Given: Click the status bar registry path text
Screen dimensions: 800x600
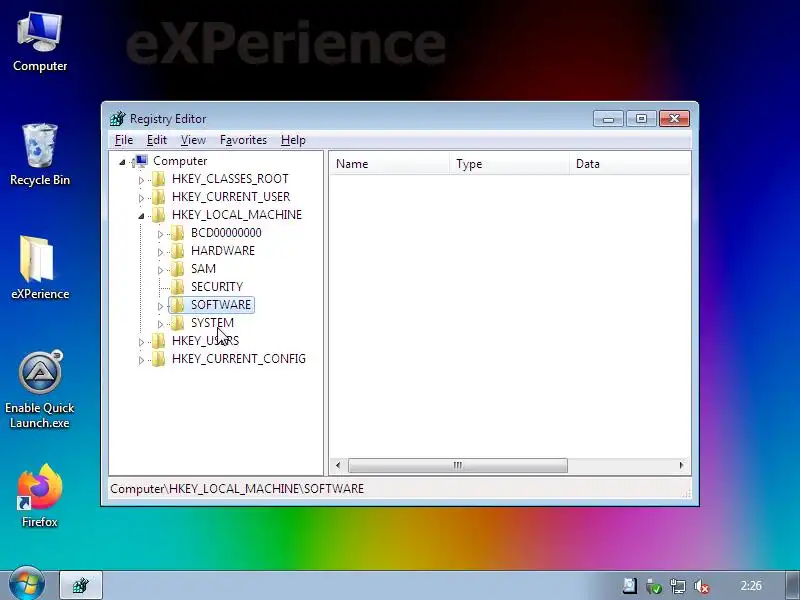Looking at the screenshot, I should click(237, 489).
